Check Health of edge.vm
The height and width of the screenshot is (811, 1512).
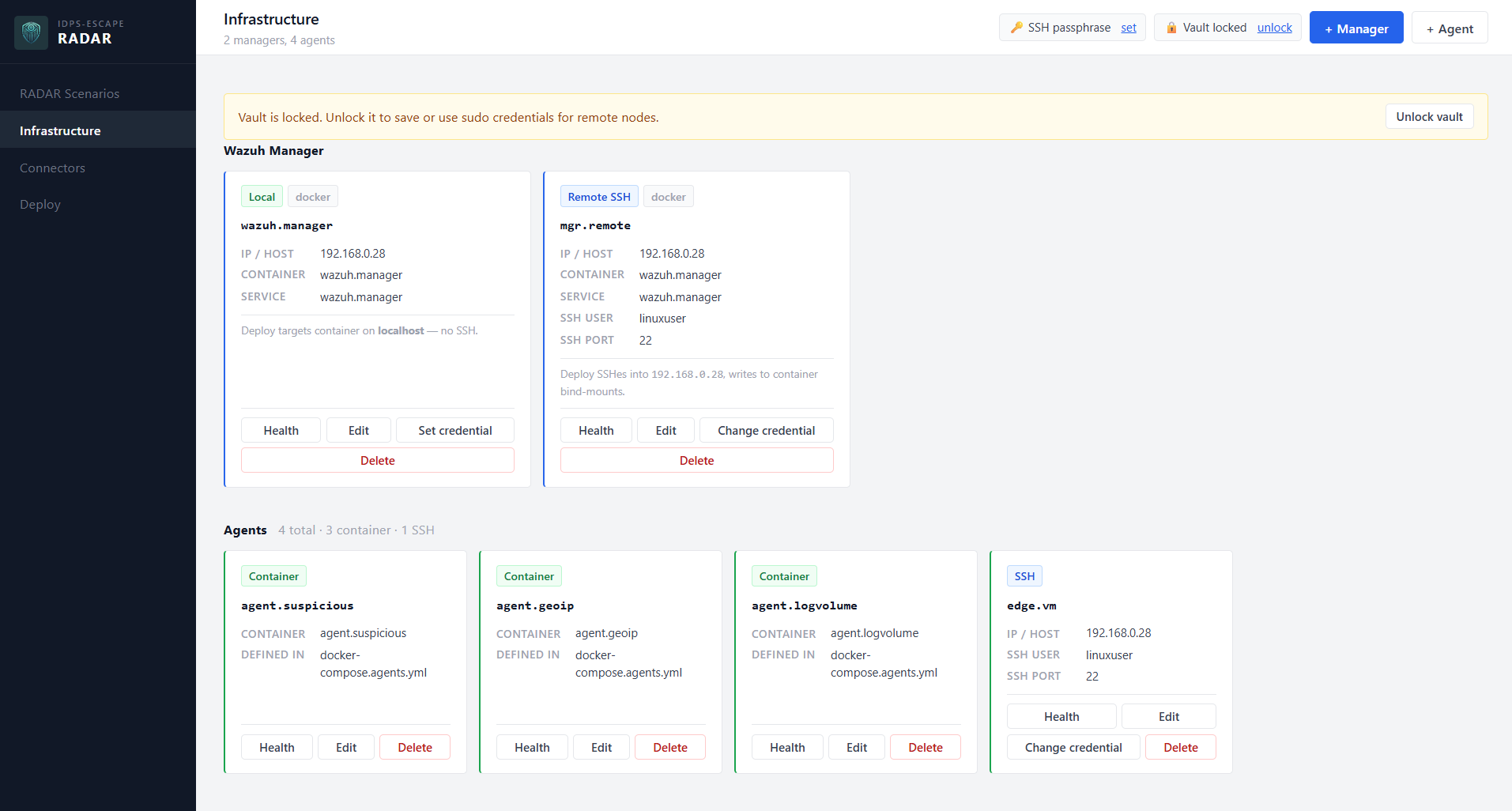click(x=1061, y=716)
